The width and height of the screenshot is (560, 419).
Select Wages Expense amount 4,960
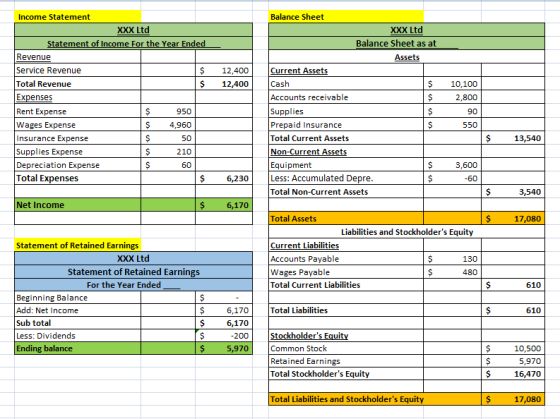(168, 125)
